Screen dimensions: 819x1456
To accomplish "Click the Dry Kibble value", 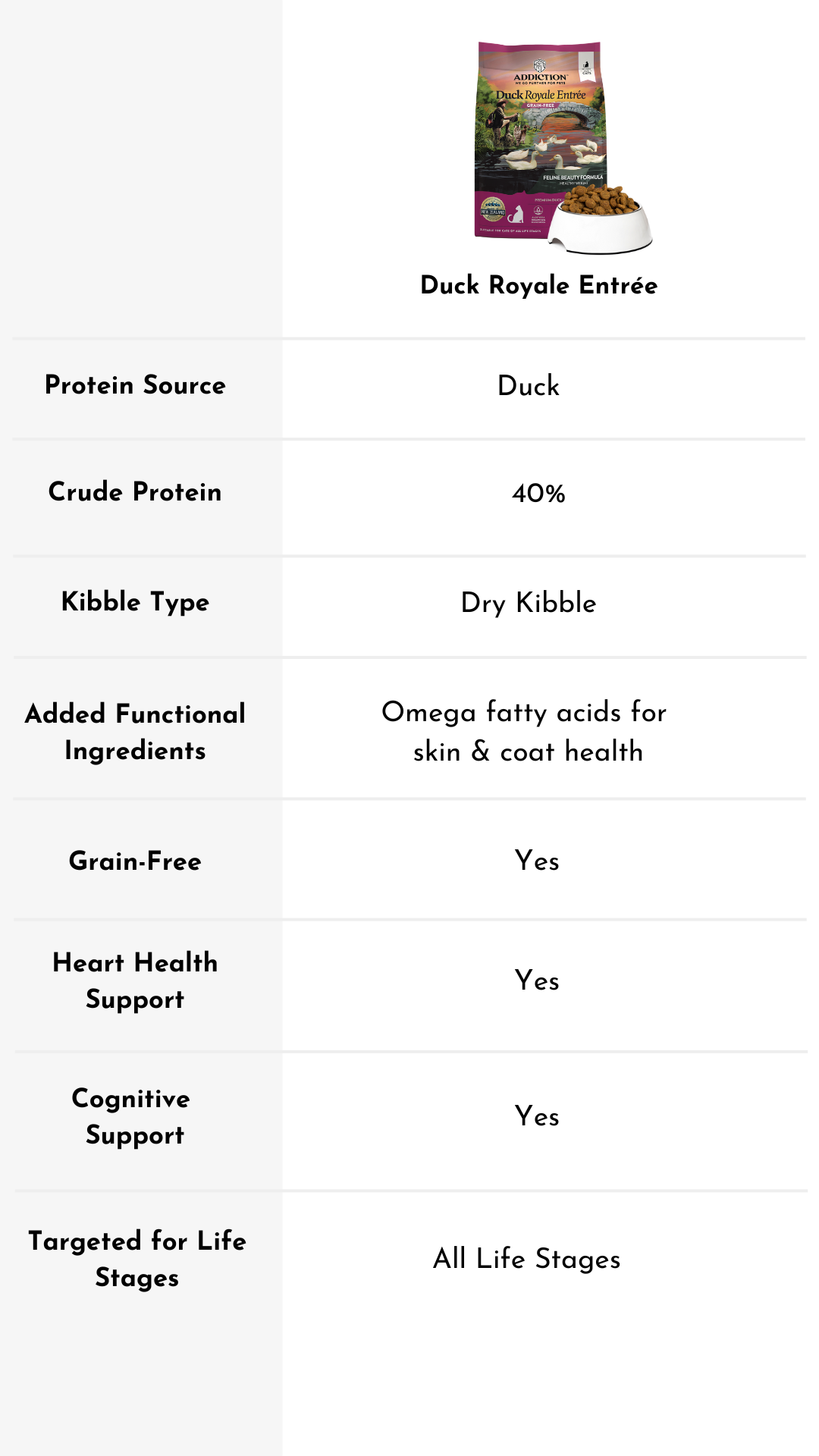I will pyautogui.click(x=529, y=603).
